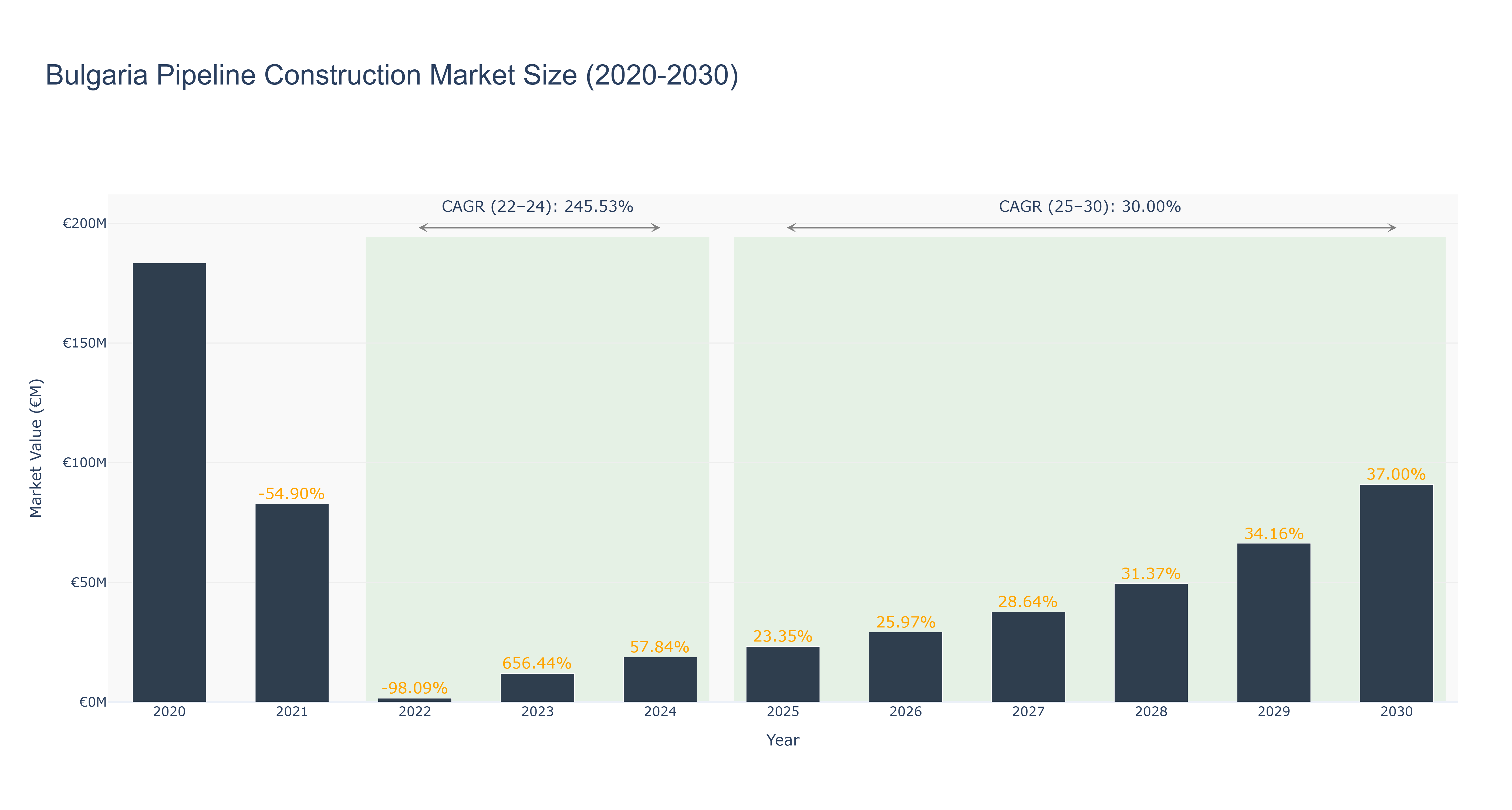Click the Year axis title

782,740
